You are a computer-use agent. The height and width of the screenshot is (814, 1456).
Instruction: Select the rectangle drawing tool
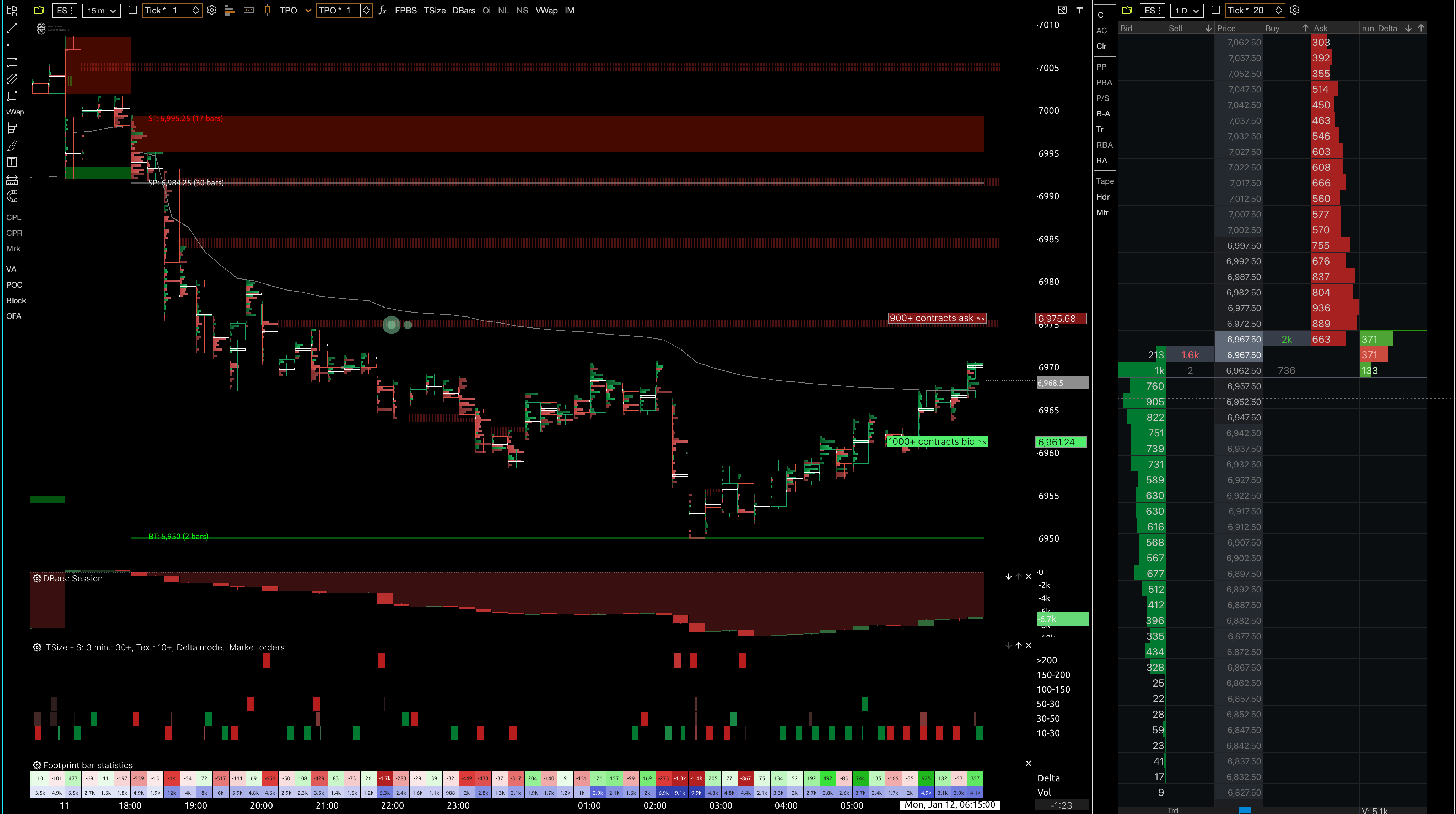click(x=12, y=96)
